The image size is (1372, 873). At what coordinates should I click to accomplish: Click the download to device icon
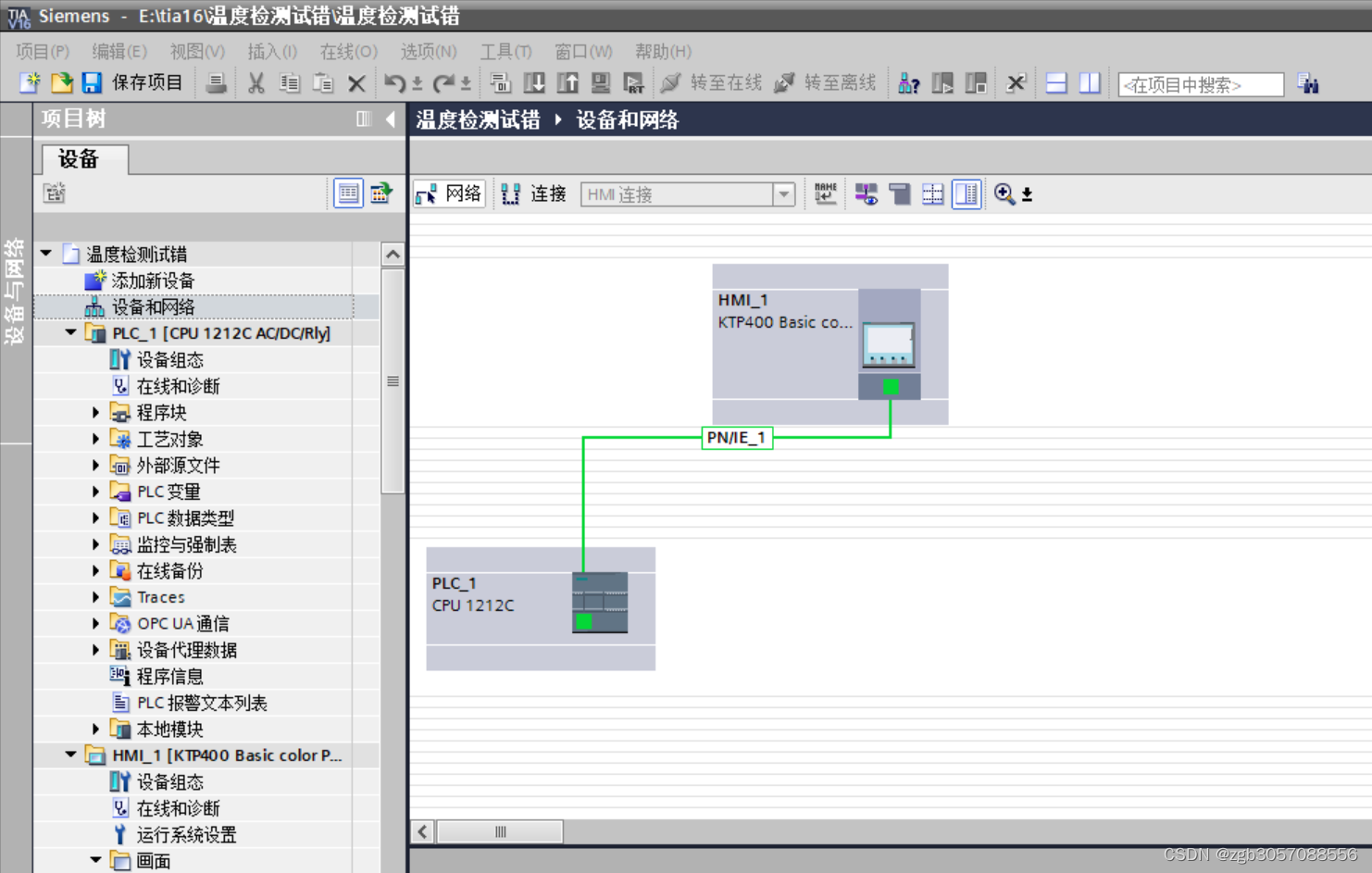[x=534, y=83]
